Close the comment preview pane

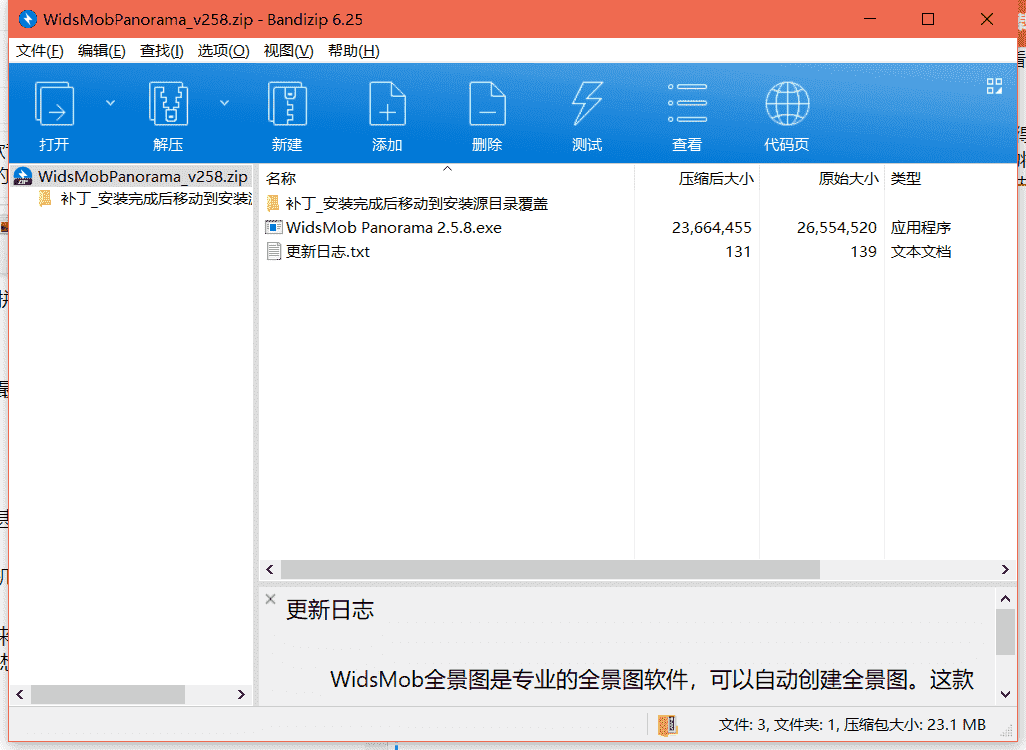click(x=270, y=599)
